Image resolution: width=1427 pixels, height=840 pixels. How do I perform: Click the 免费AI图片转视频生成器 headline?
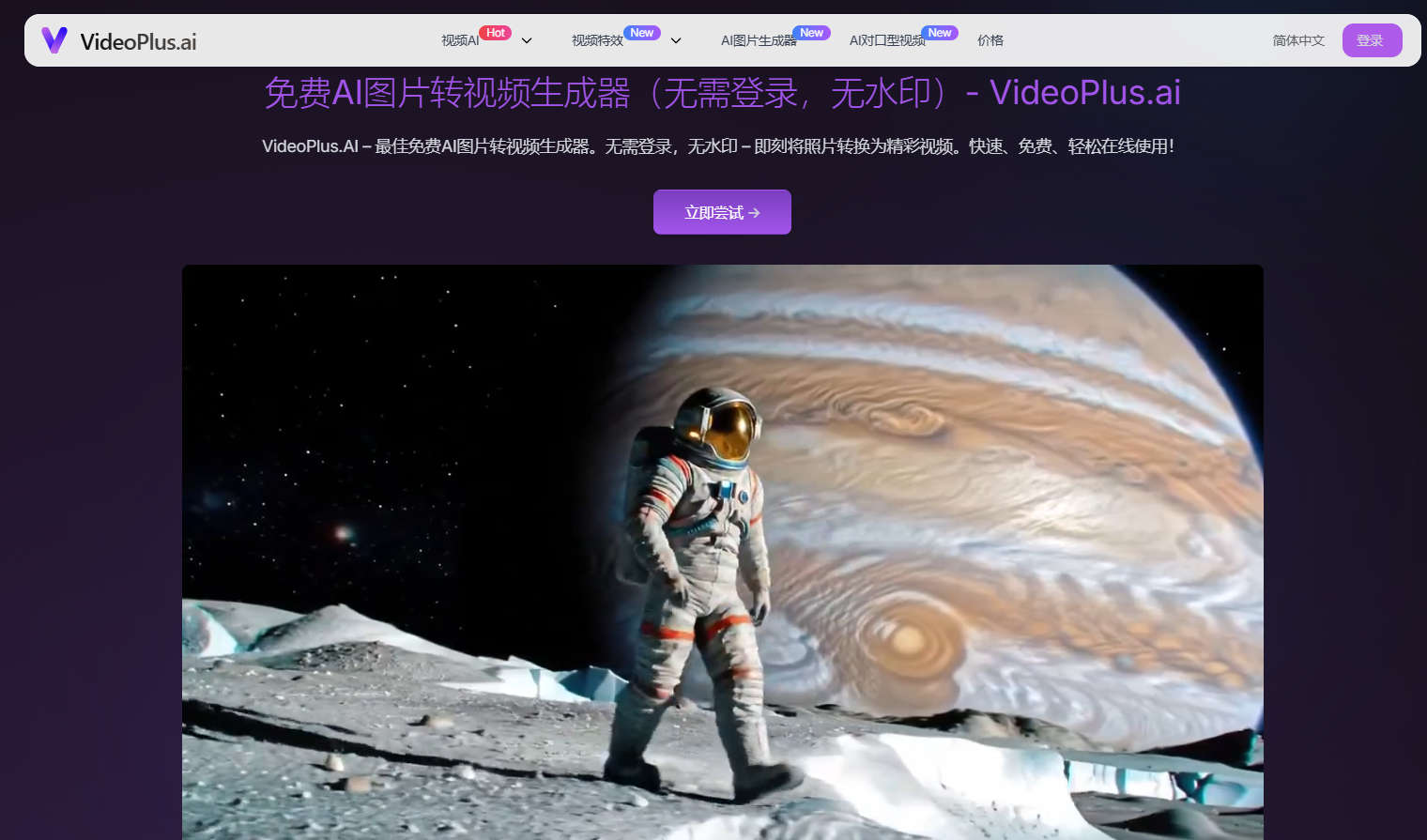[x=723, y=93]
